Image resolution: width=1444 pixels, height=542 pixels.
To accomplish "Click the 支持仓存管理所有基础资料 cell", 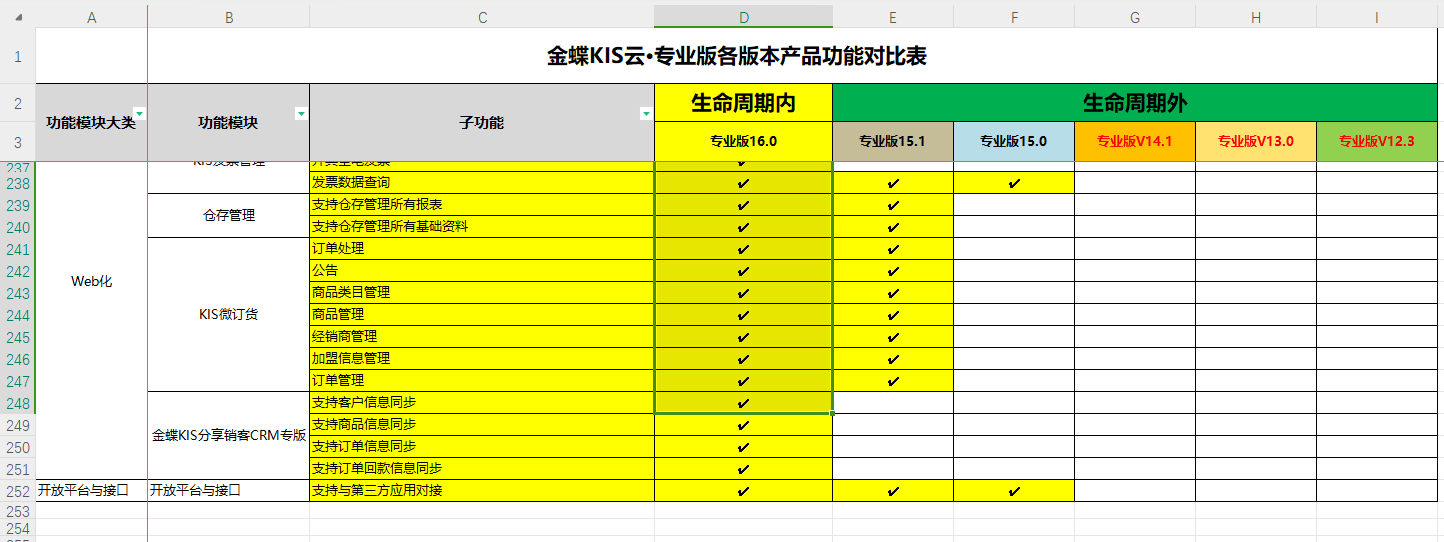I will pos(482,227).
